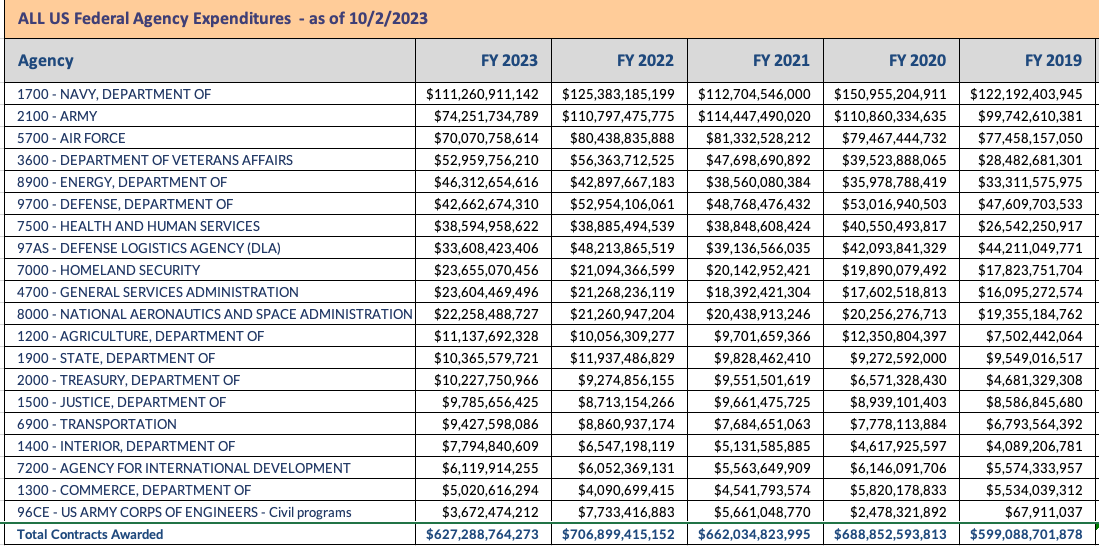Select '3600 - DEPARTMENT OF VETERANS AFFAIRS' cell

tap(210, 160)
